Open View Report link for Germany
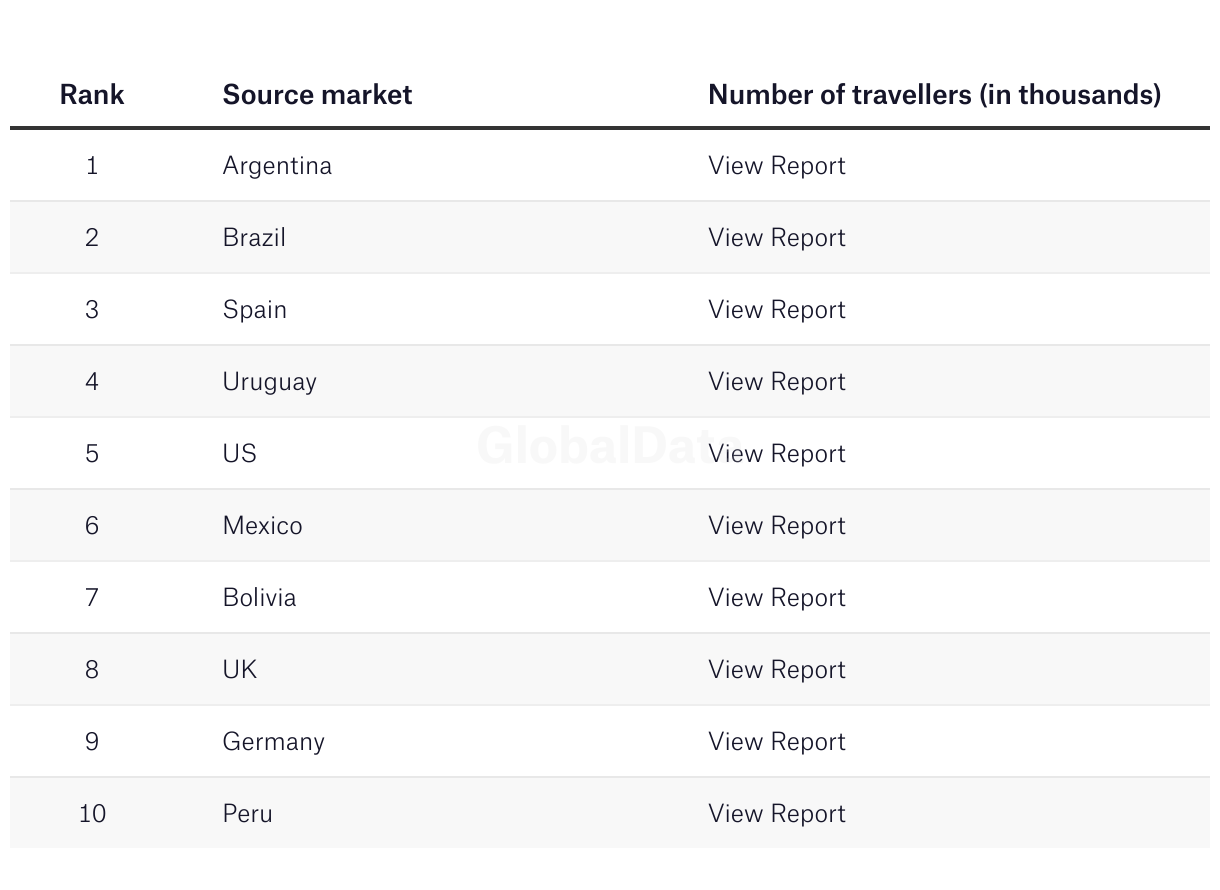 click(776, 741)
